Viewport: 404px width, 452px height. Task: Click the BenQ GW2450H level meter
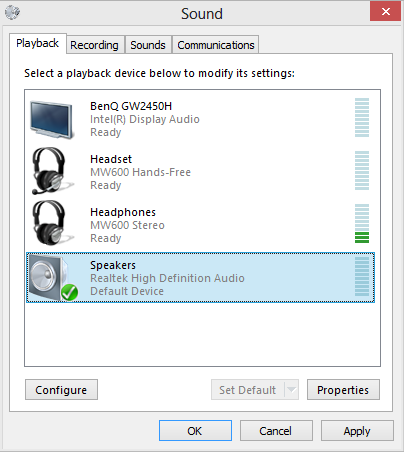[x=362, y=117]
